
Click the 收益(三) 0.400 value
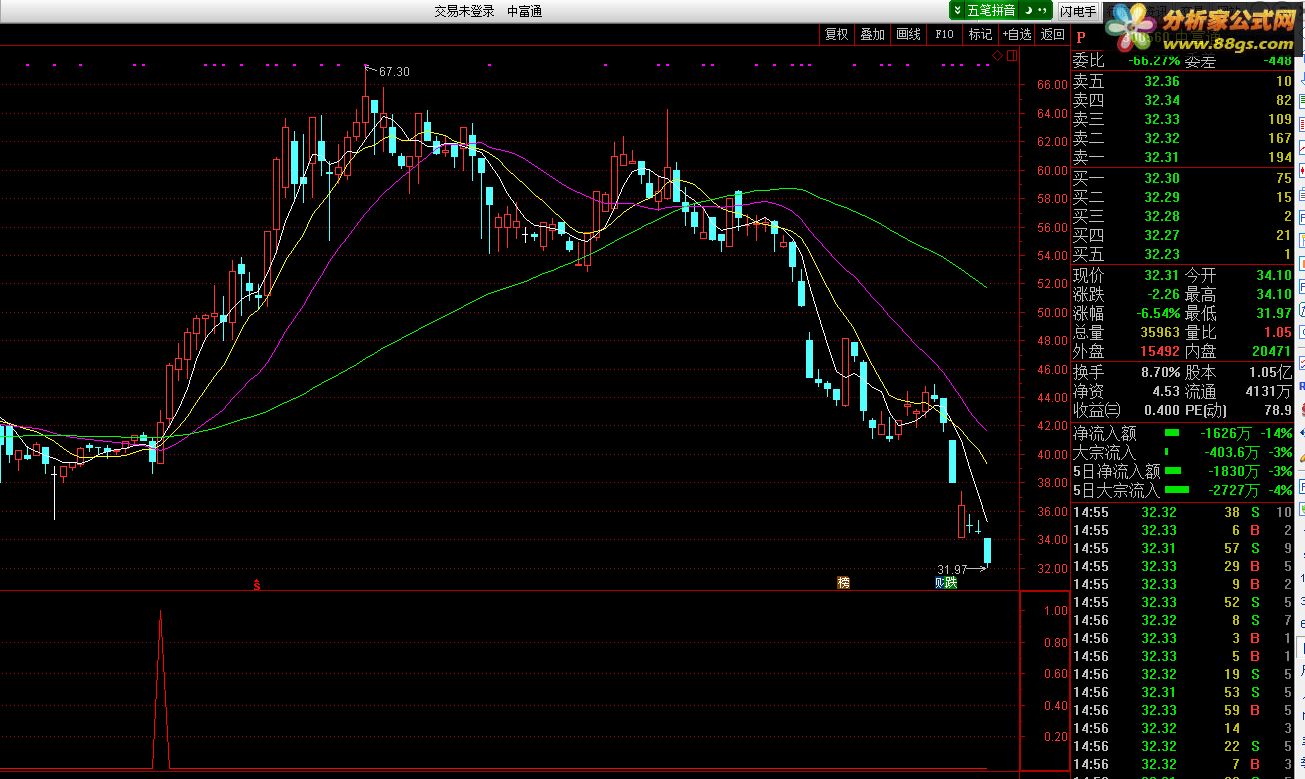pos(1161,410)
